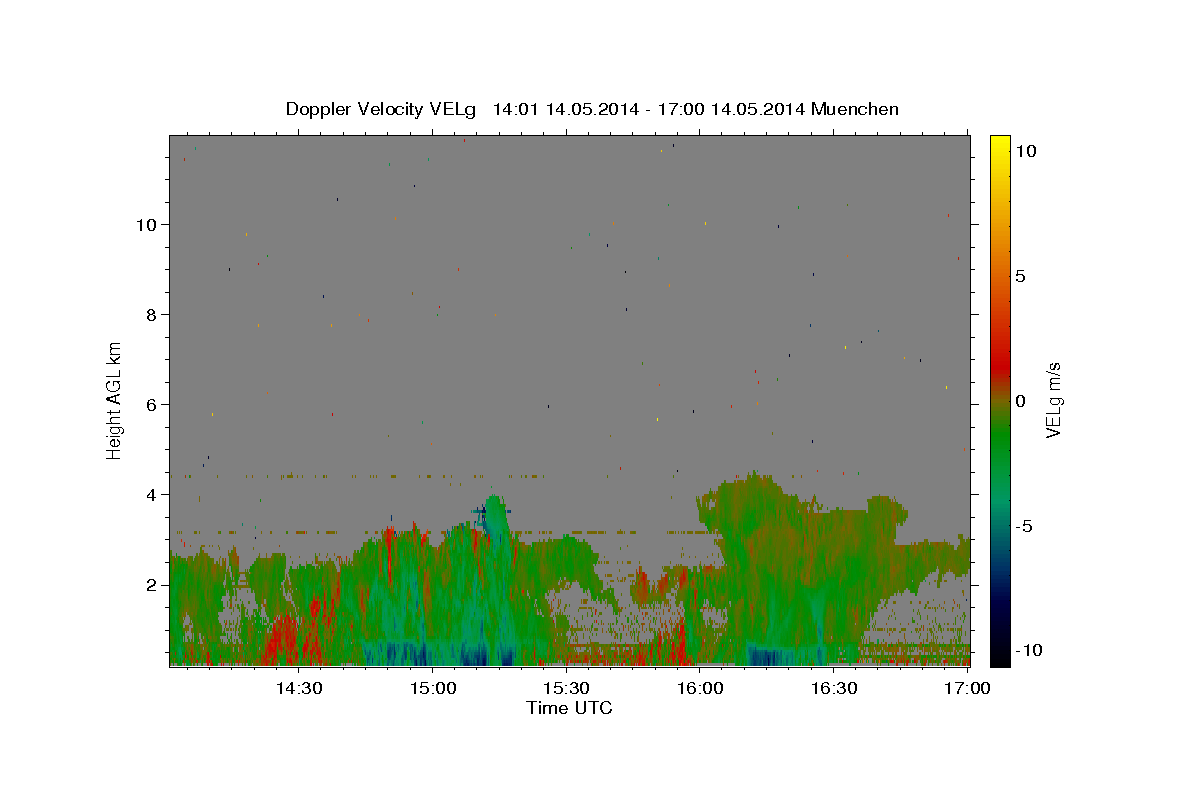Click the 15:30 time tick label

tap(566, 688)
